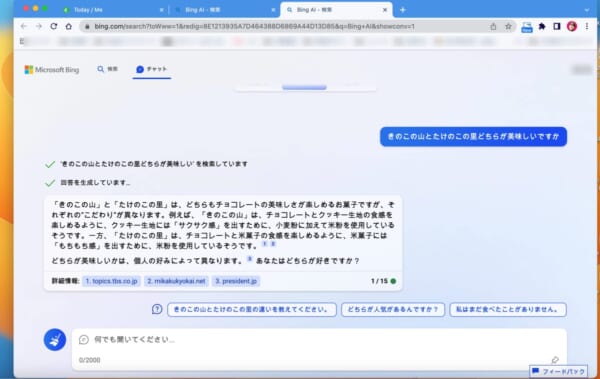Open the Microsoft Bing logo link

click(x=52, y=69)
